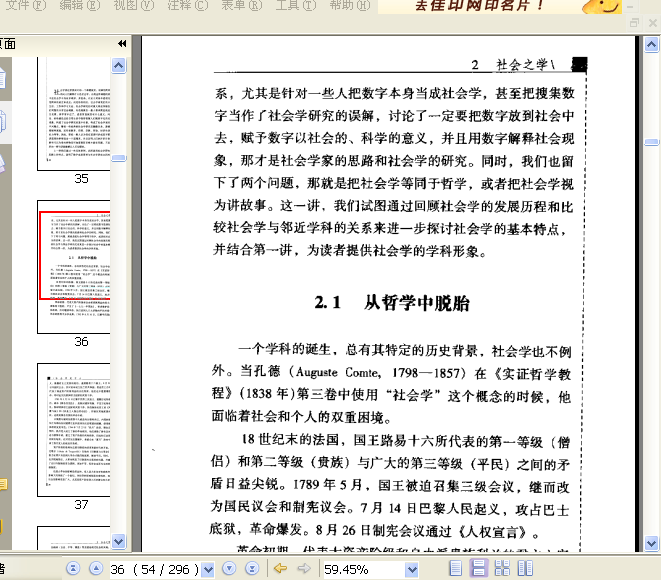The width and height of the screenshot is (661, 580).
Task: Open page 37 thumbnail
Action: tap(74, 430)
